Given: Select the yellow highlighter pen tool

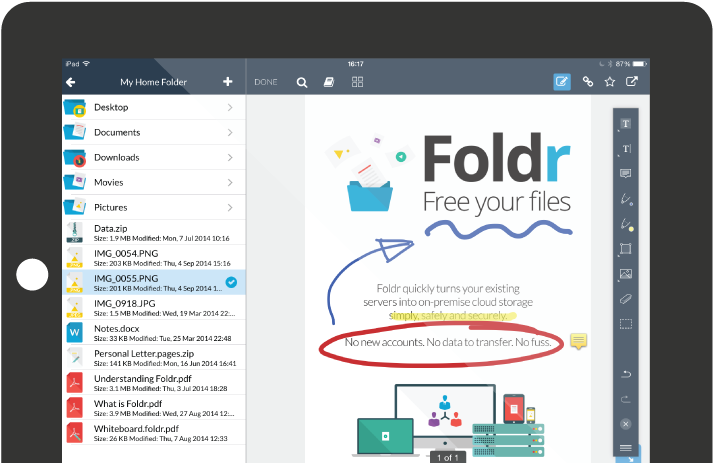Looking at the screenshot, I should [627, 223].
